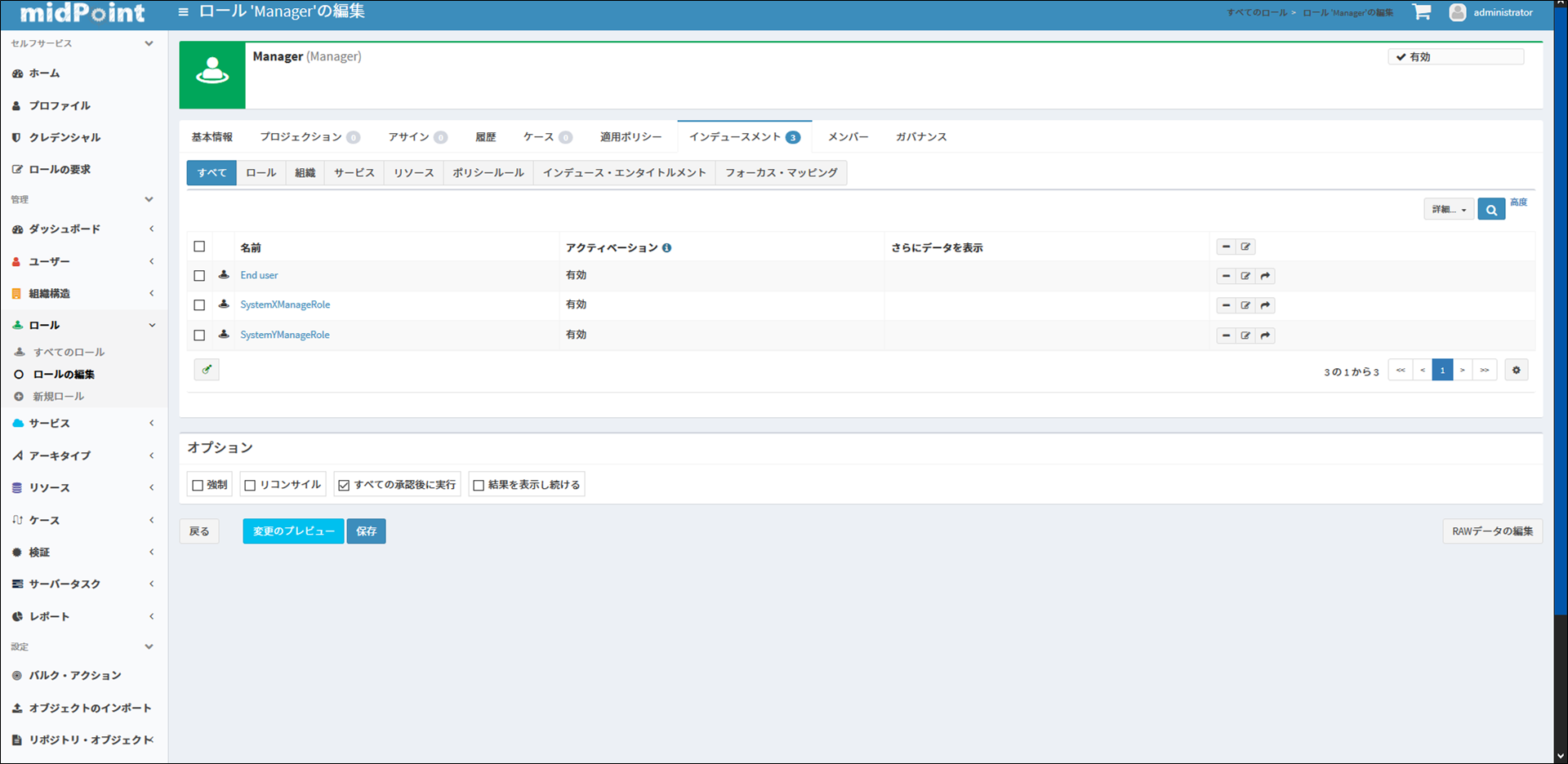Click the search magnifier button
Image resolution: width=1568 pixels, height=764 pixels.
tap(1491, 210)
